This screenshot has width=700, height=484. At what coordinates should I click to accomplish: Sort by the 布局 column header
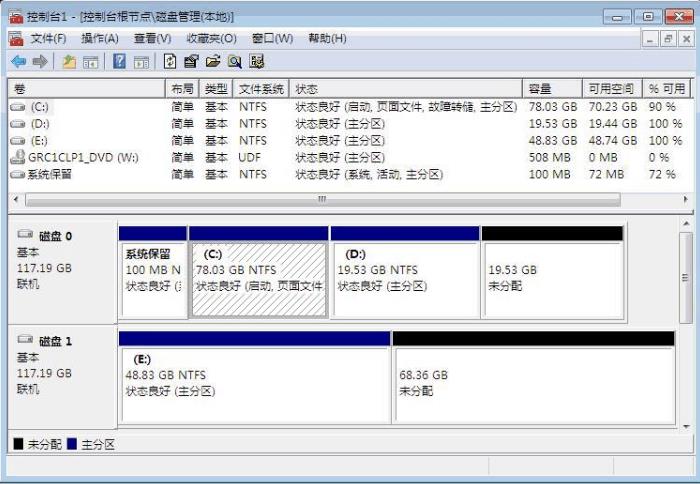(182, 89)
